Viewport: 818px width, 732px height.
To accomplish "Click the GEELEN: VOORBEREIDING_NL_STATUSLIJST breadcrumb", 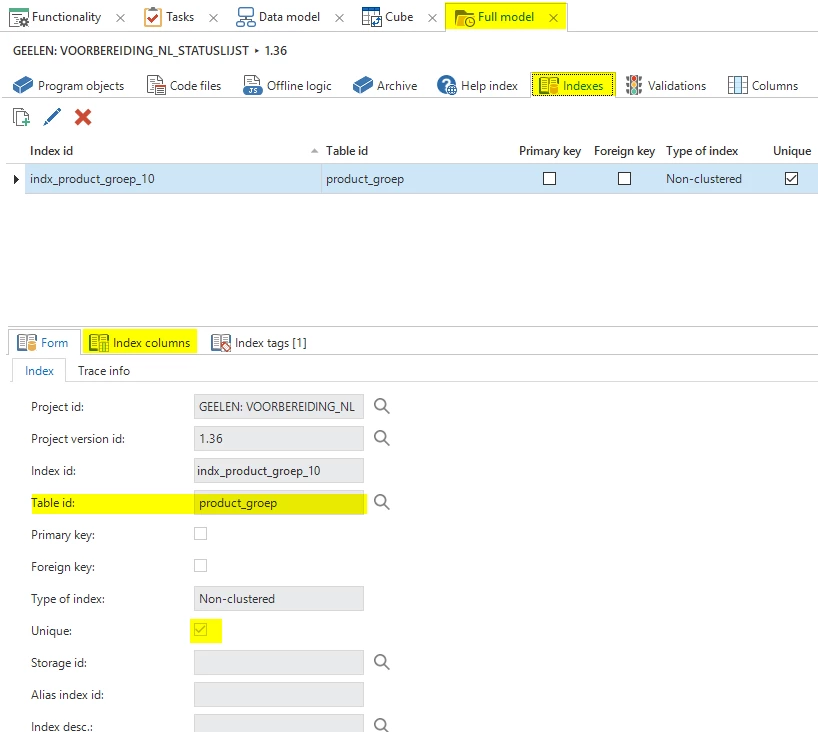I will (131, 51).
